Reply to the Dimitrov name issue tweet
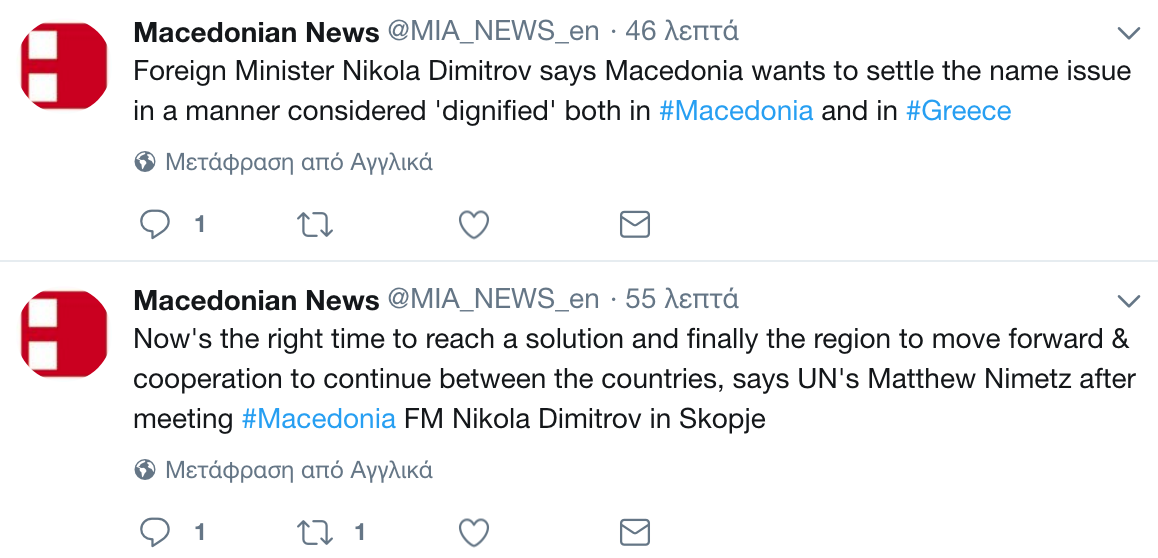1158x558 pixels. click(x=154, y=225)
